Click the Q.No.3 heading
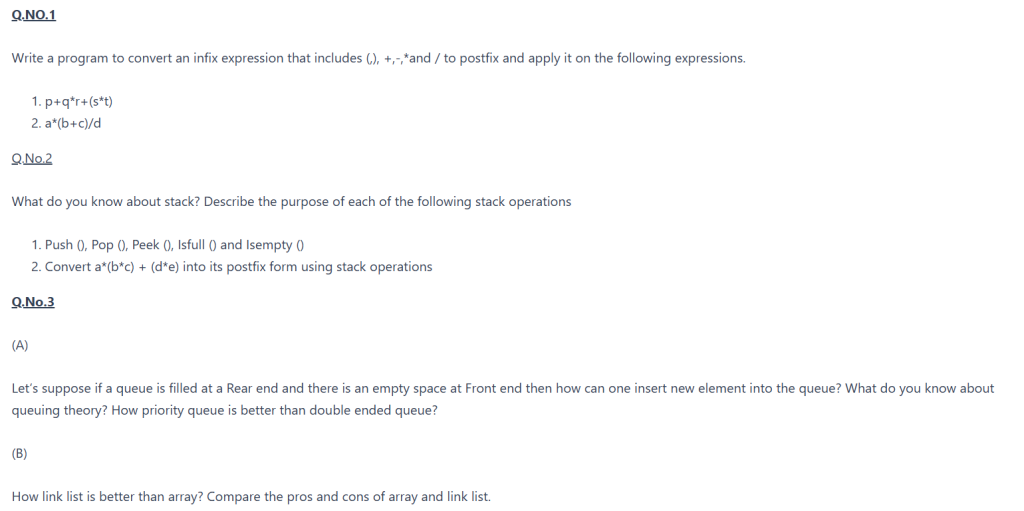This screenshot has width=1024, height=511. 33,302
